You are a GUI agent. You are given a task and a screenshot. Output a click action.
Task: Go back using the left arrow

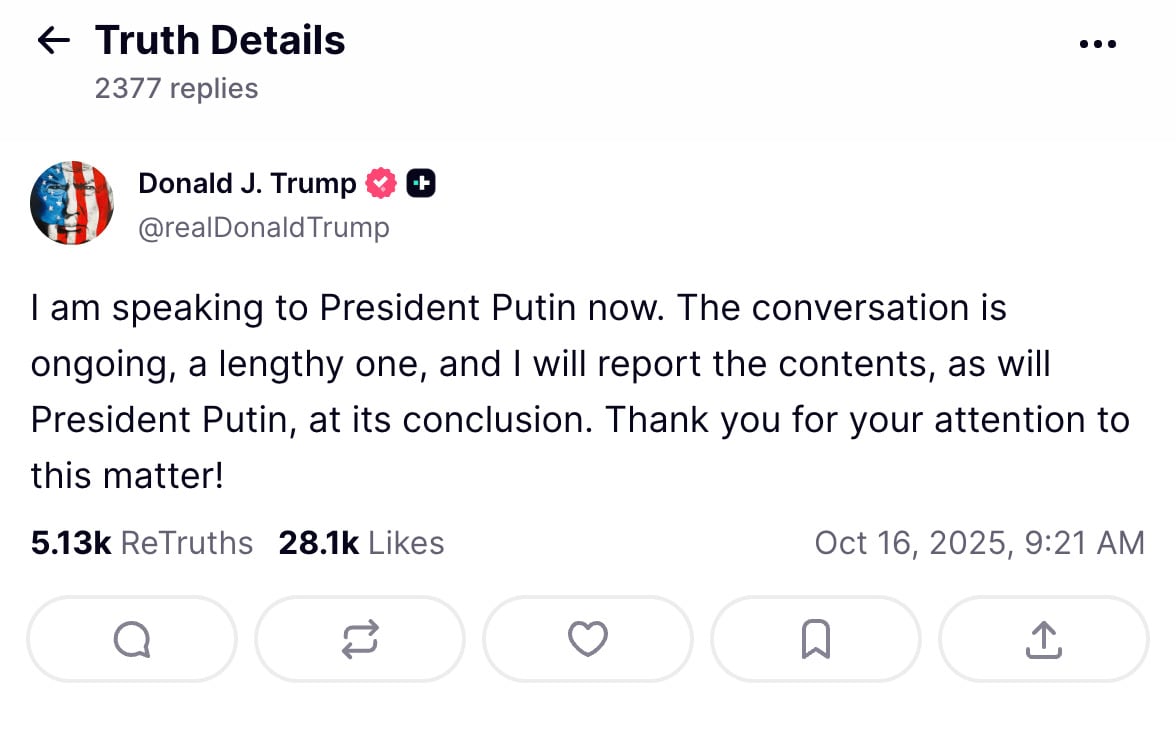coord(53,41)
